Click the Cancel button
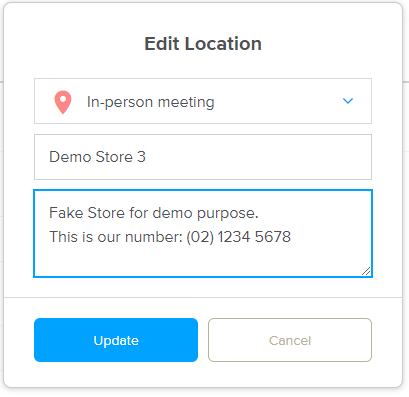Screen dimensions: 409x397 [x=290, y=340]
